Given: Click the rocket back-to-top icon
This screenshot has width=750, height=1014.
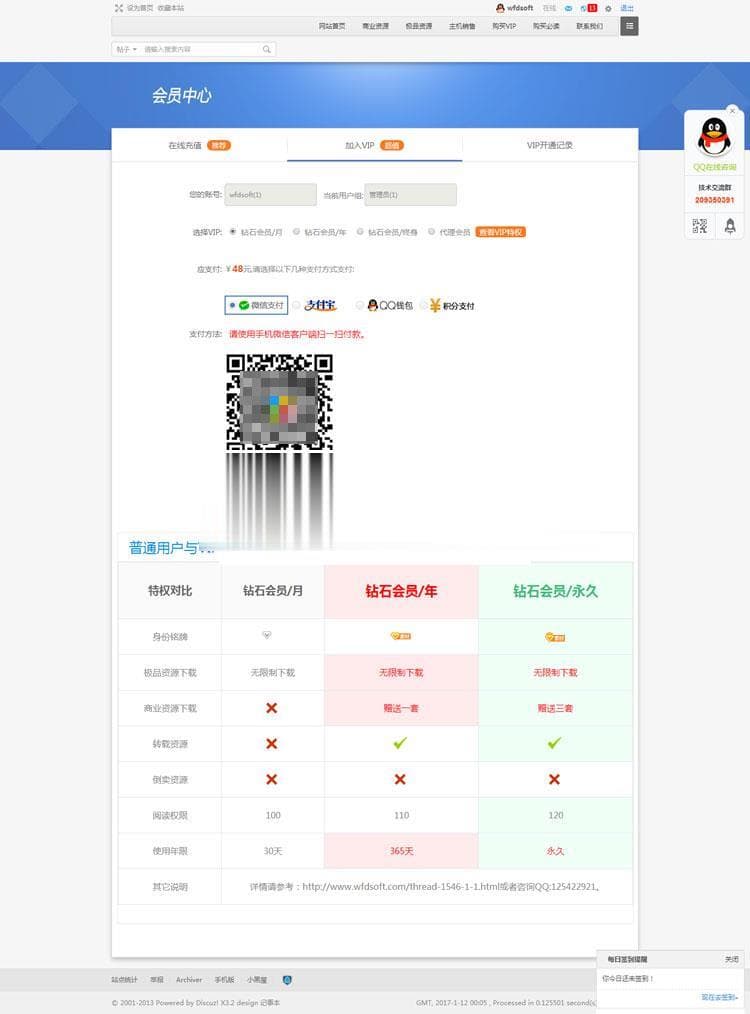Looking at the screenshot, I should pos(730,226).
